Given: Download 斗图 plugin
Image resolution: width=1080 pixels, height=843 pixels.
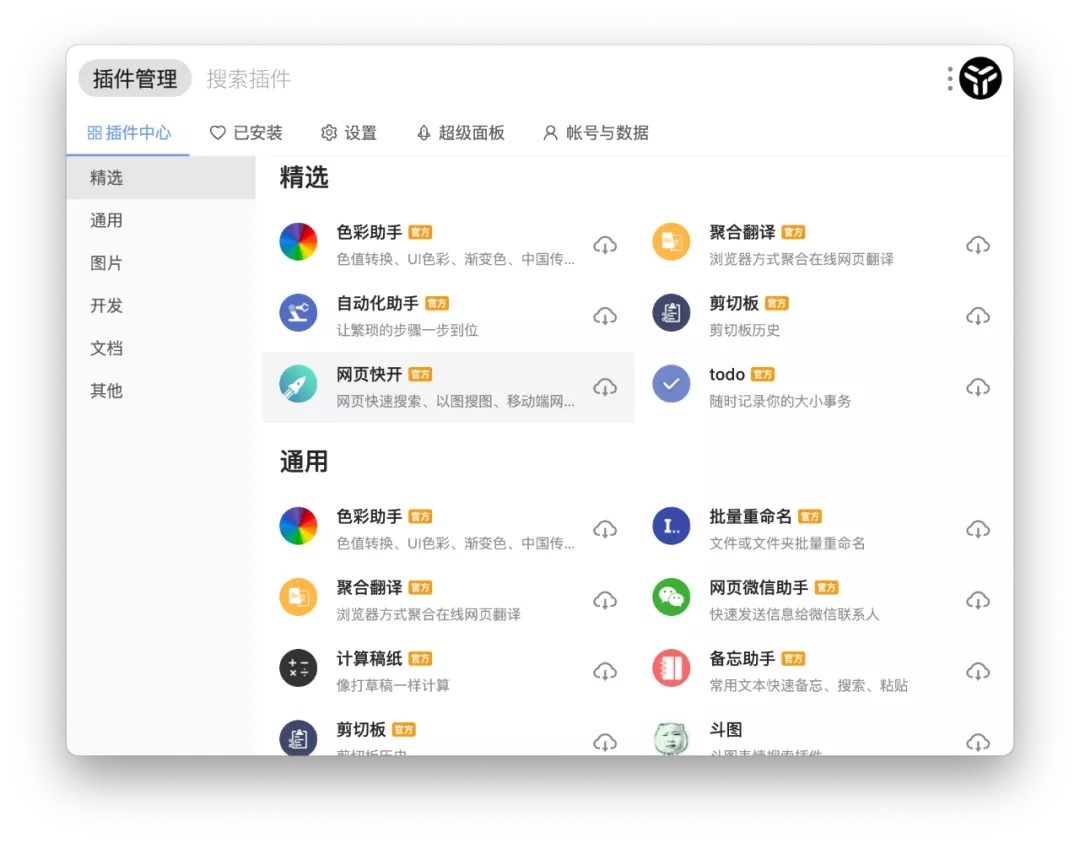Looking at the screenshot, I should click(978, 742).
